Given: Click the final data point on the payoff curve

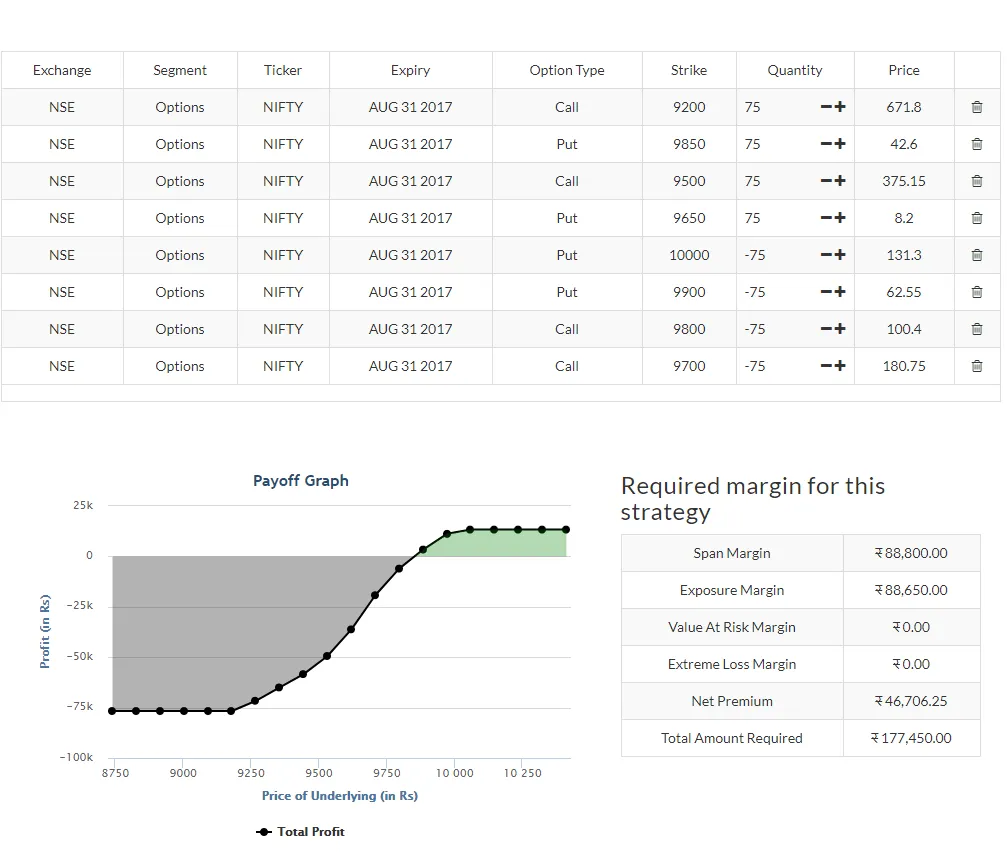Looking at the screenshot, I should coord(566,530).
